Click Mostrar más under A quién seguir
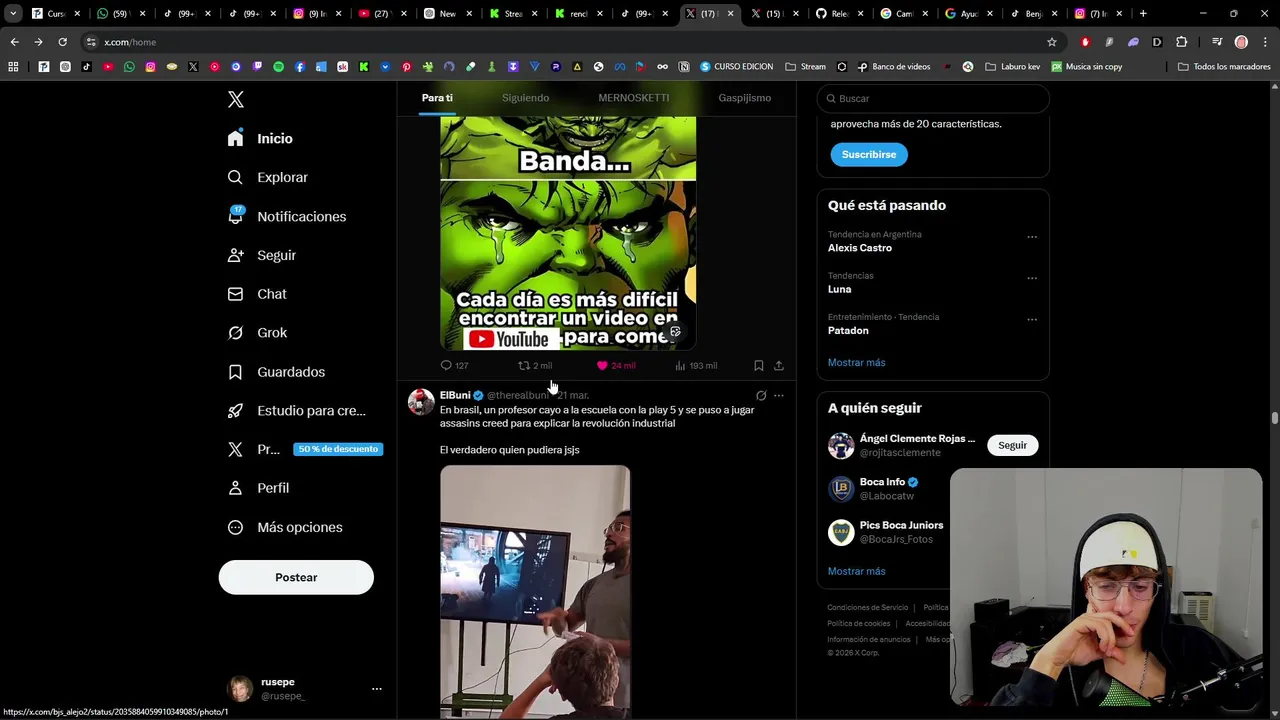Viewport: 1280px width, 720px height. pyautogui.click(x=856, y=571)
